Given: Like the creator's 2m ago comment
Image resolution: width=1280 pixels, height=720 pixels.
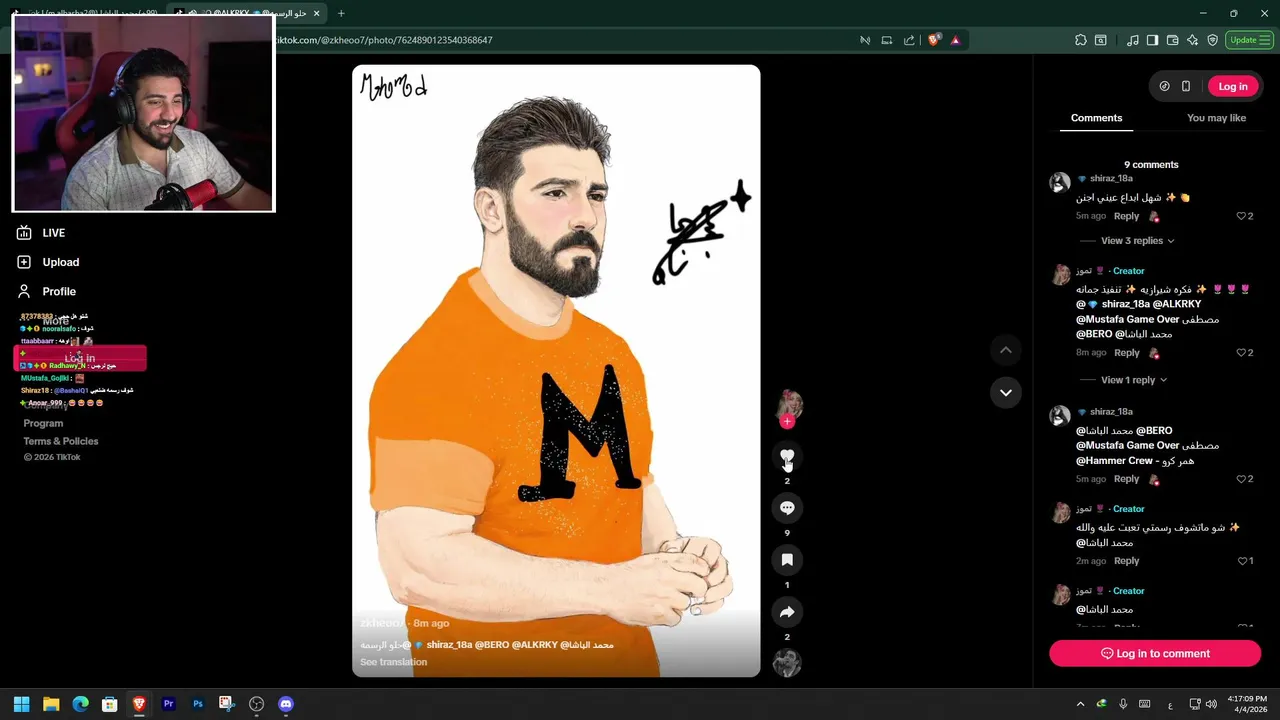Looking at the screenshot, I should [x=1242, y=561].
